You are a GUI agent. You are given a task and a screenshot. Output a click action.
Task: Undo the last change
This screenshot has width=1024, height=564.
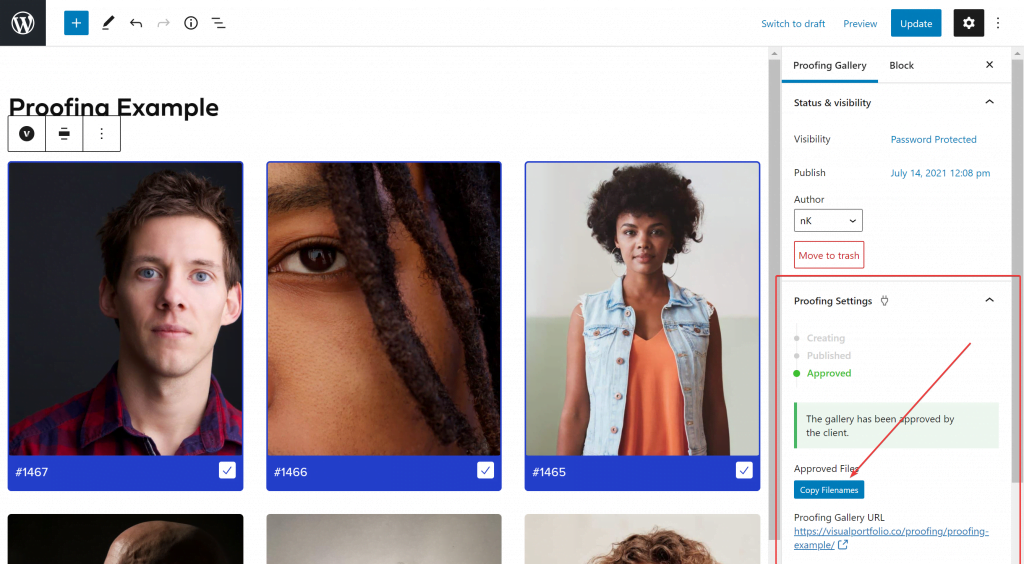point(136,23)
